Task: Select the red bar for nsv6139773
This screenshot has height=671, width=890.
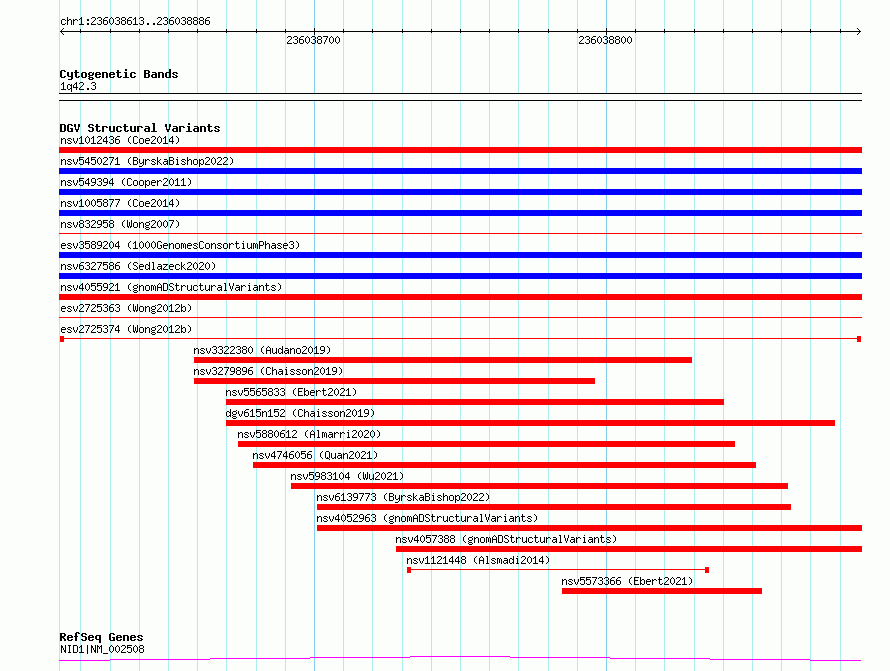Action: click(x=553, y=507)
